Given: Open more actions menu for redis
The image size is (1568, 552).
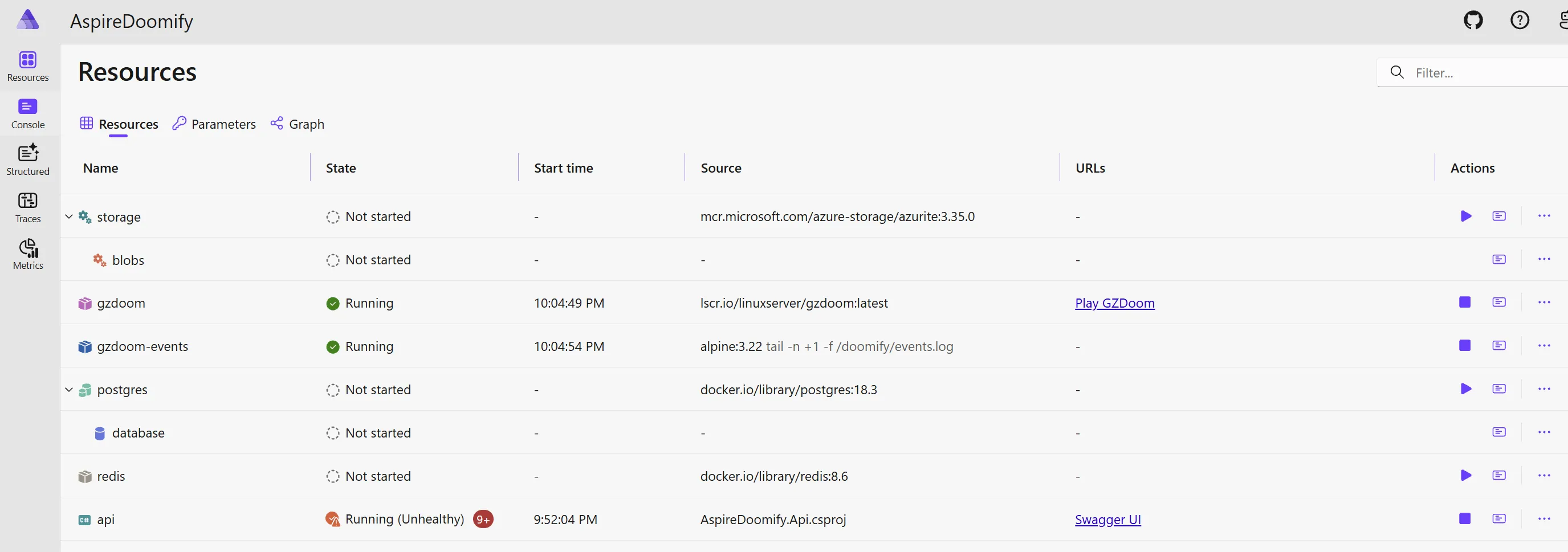Looking at the screenshot, I should coord(1544,475).
